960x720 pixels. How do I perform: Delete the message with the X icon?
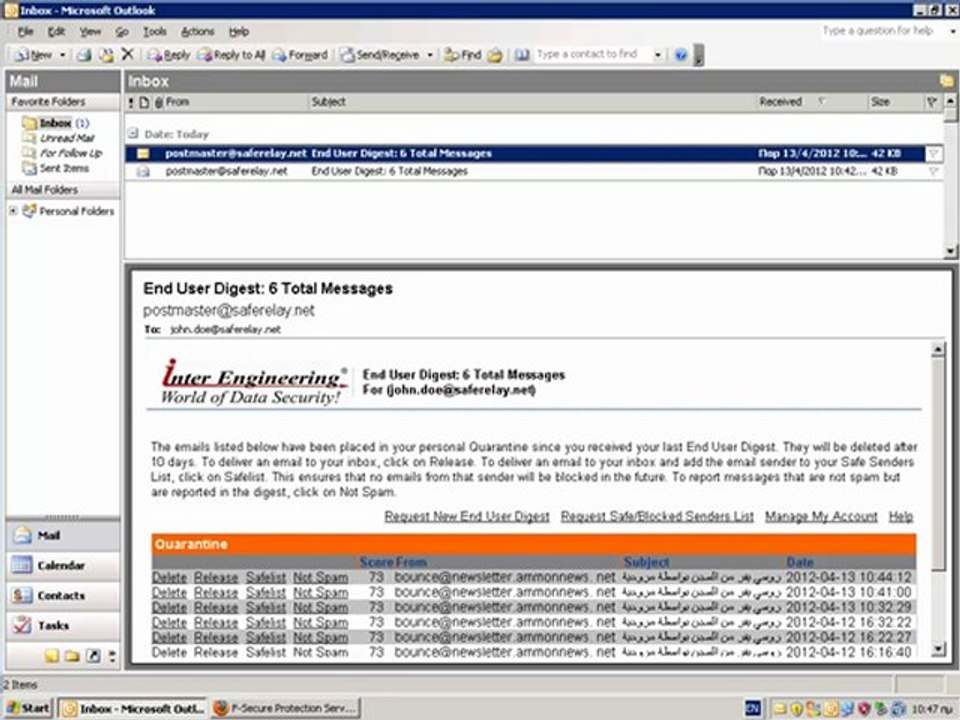127,54
